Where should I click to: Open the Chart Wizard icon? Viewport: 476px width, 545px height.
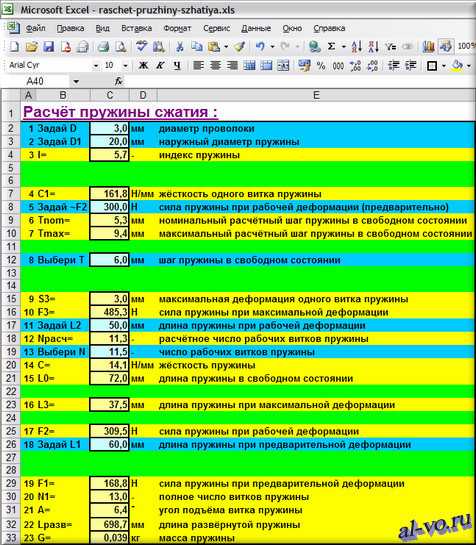pos(429,46)
